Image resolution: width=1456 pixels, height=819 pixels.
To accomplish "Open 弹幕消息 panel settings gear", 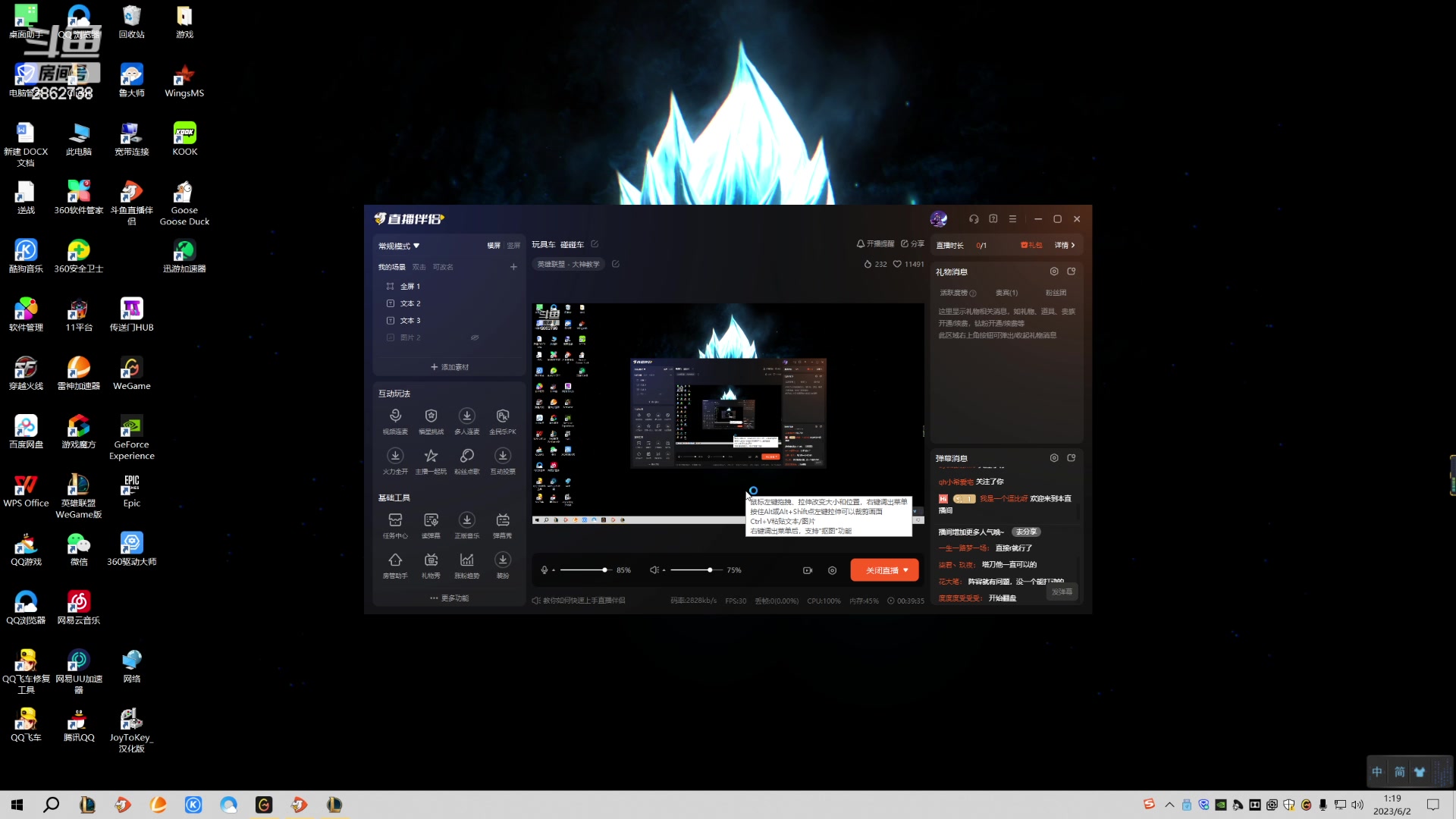I will click(1054, 458).
